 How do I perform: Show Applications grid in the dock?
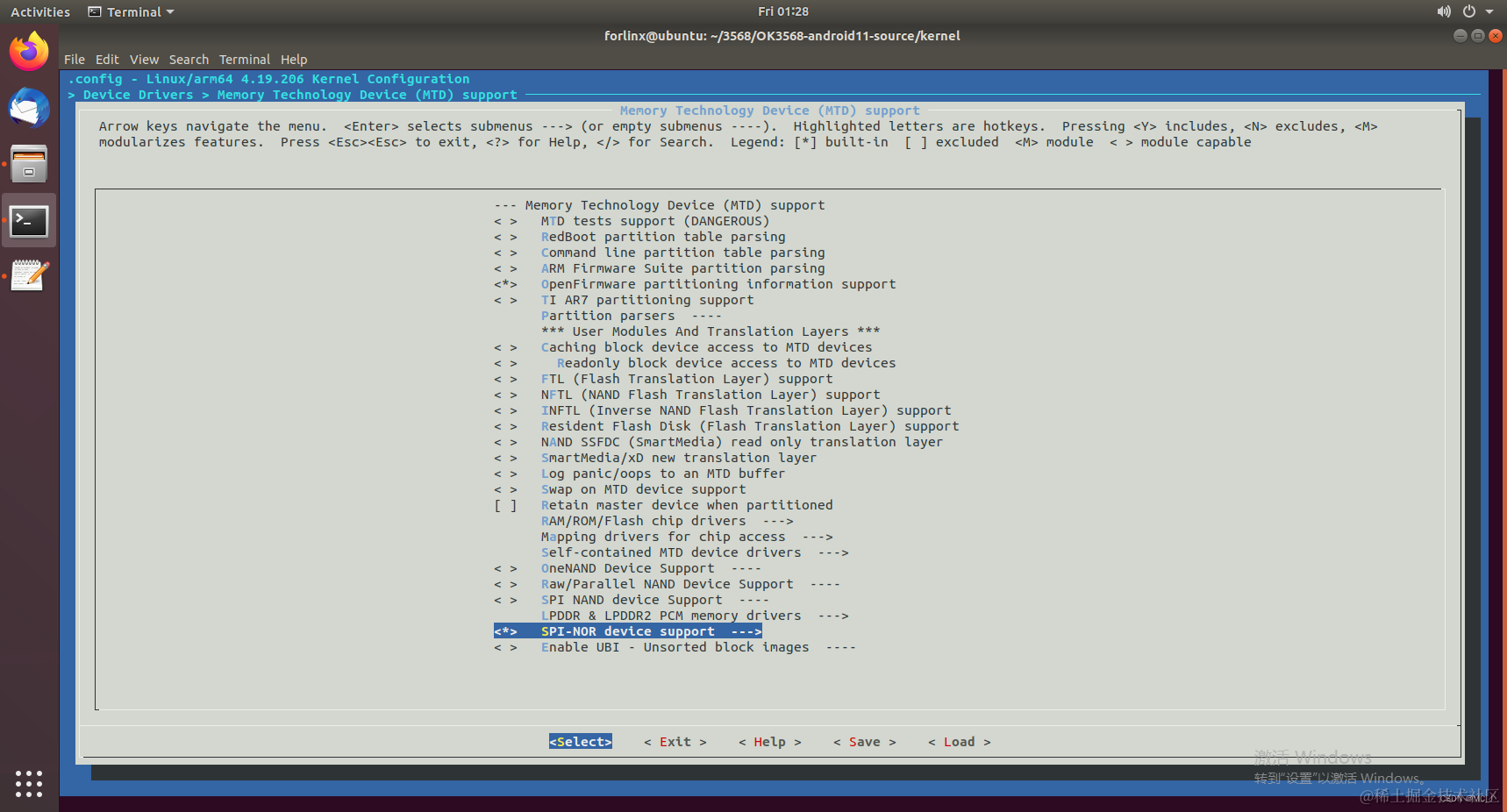coord(29,783)
